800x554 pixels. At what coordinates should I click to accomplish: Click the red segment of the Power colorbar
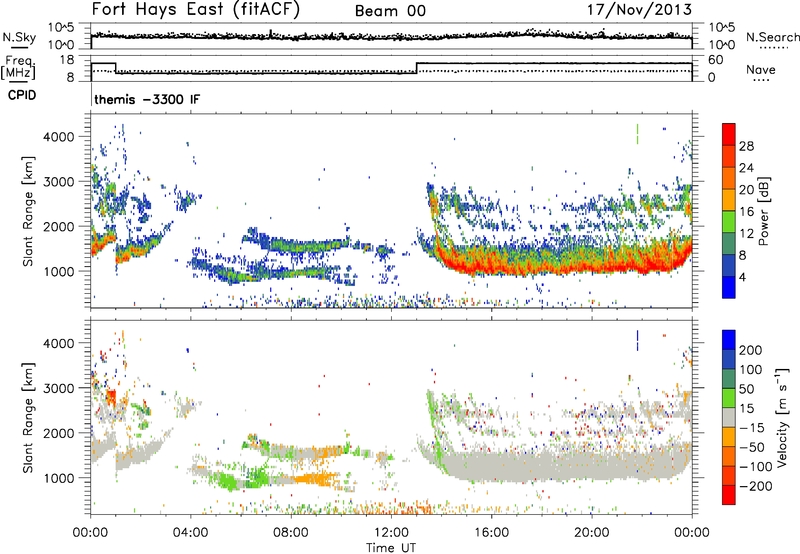729,134
